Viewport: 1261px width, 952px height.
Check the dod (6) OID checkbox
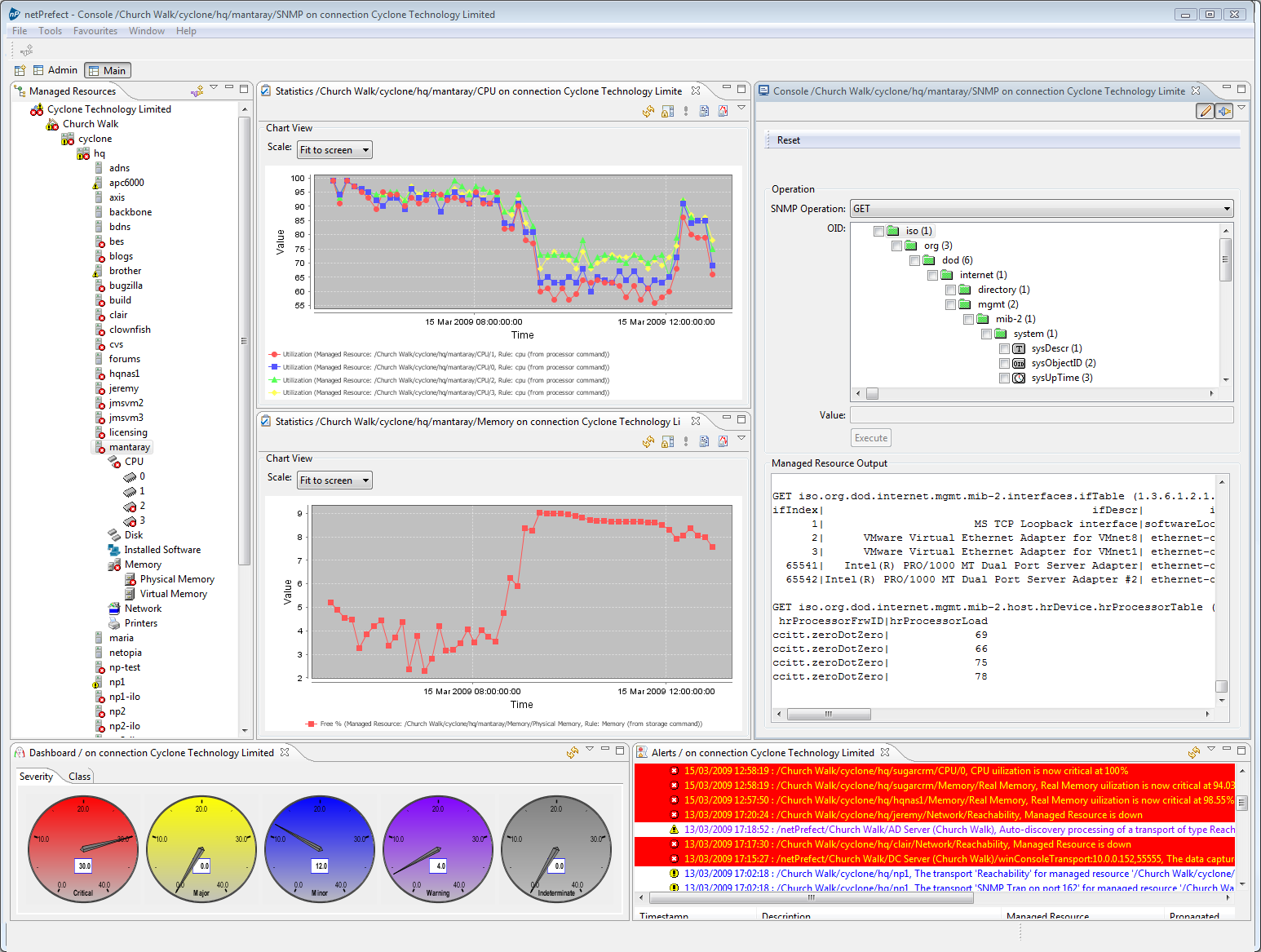pos(914,260)
